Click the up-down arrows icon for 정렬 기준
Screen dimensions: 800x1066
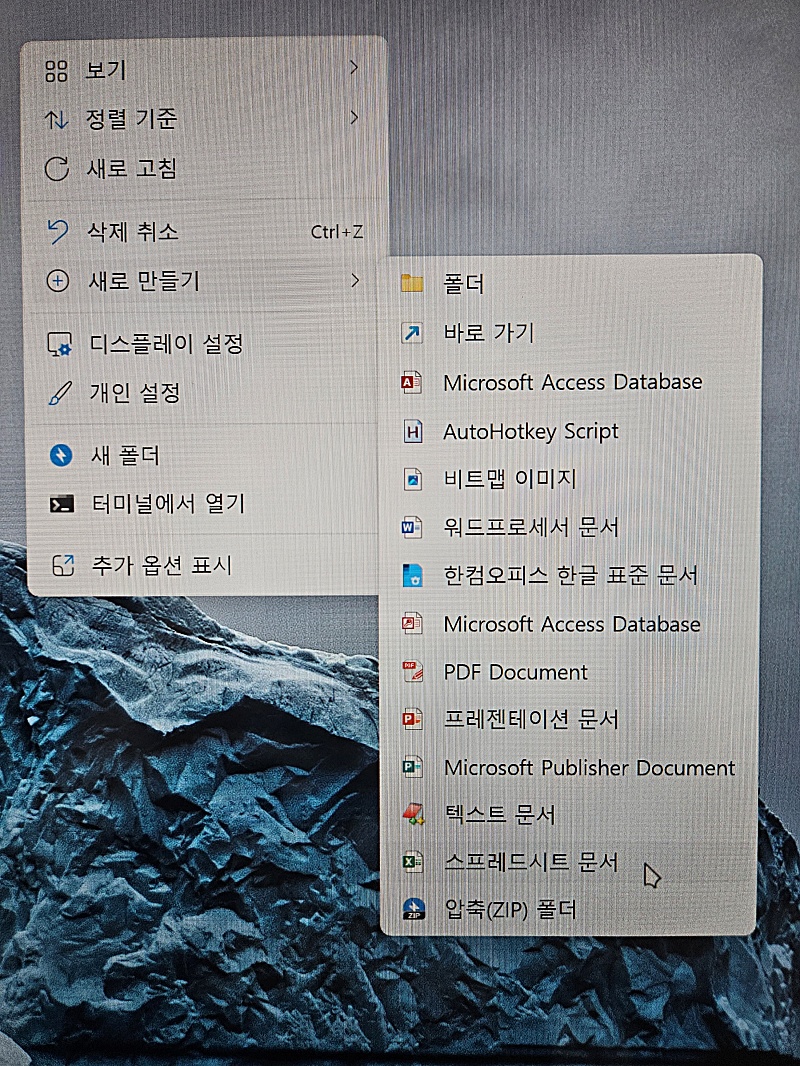tap(56, 120)
